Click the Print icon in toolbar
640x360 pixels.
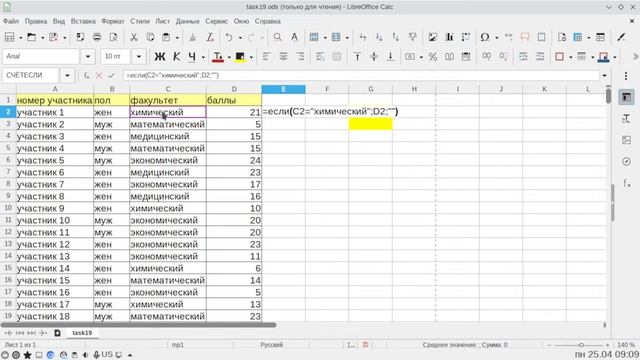click(x=97, y=37)
